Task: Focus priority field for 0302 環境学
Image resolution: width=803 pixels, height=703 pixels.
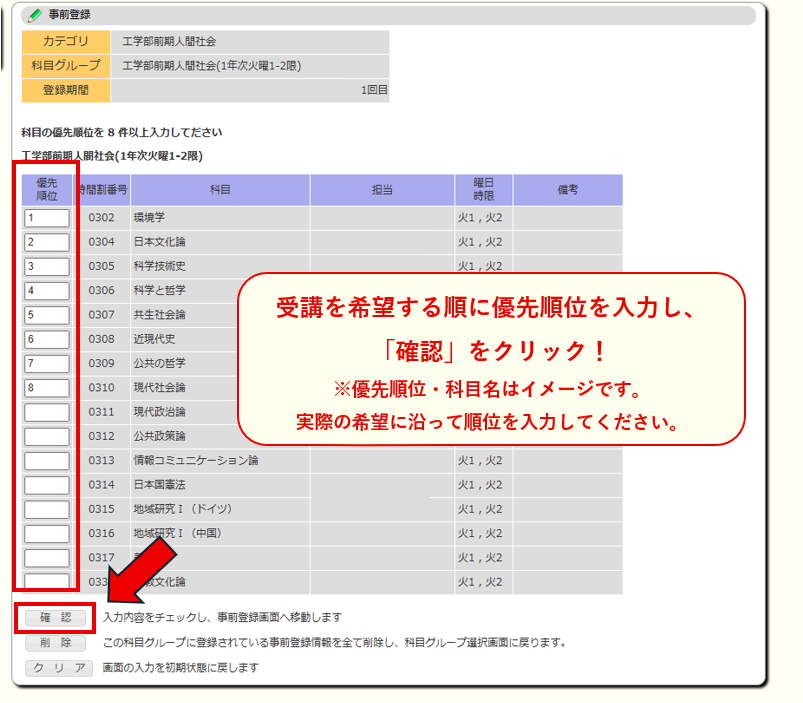Action: coord(47,218)
